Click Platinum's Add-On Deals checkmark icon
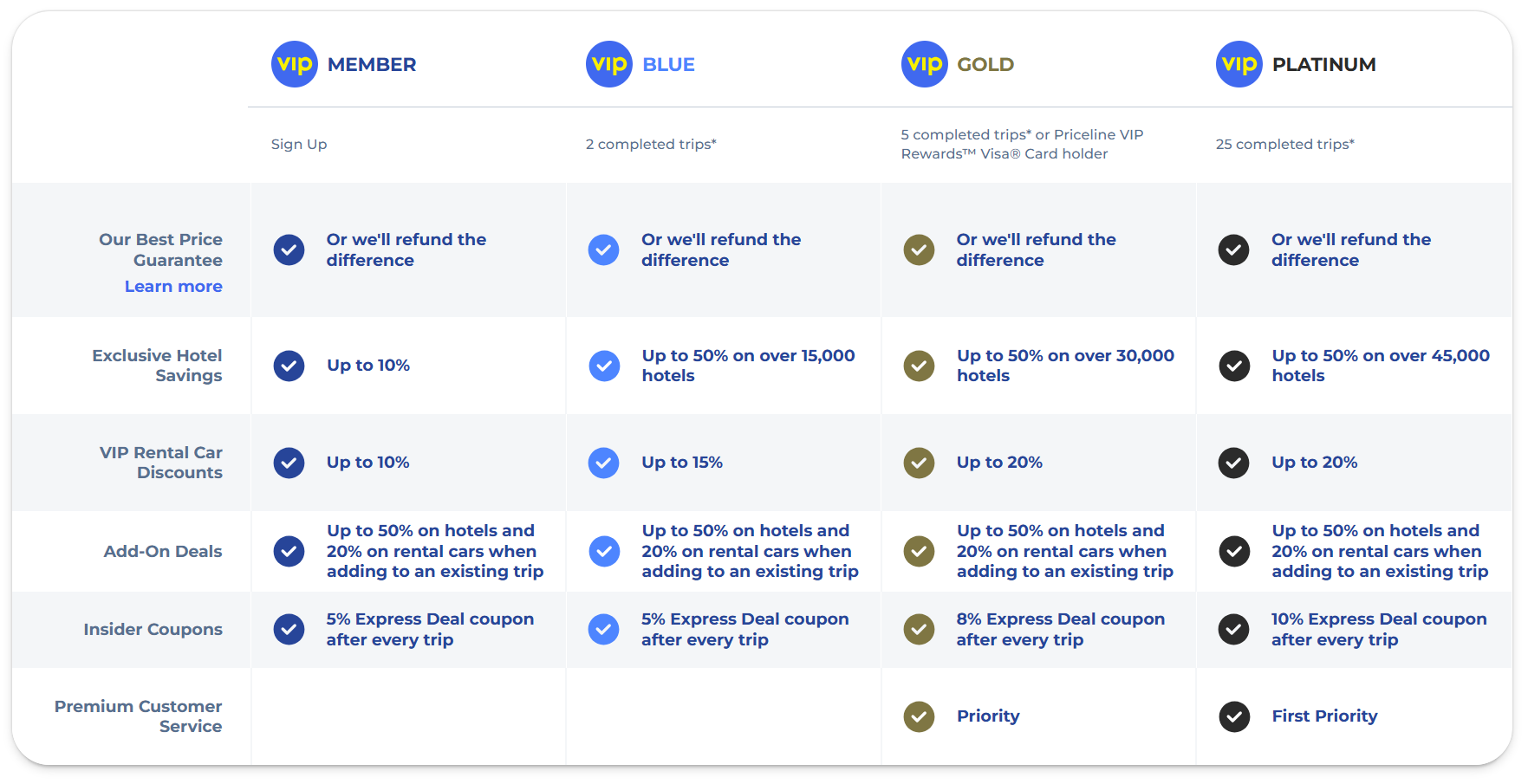The height and width of the screenshot is (784, 1528). tap(1234, 551)
